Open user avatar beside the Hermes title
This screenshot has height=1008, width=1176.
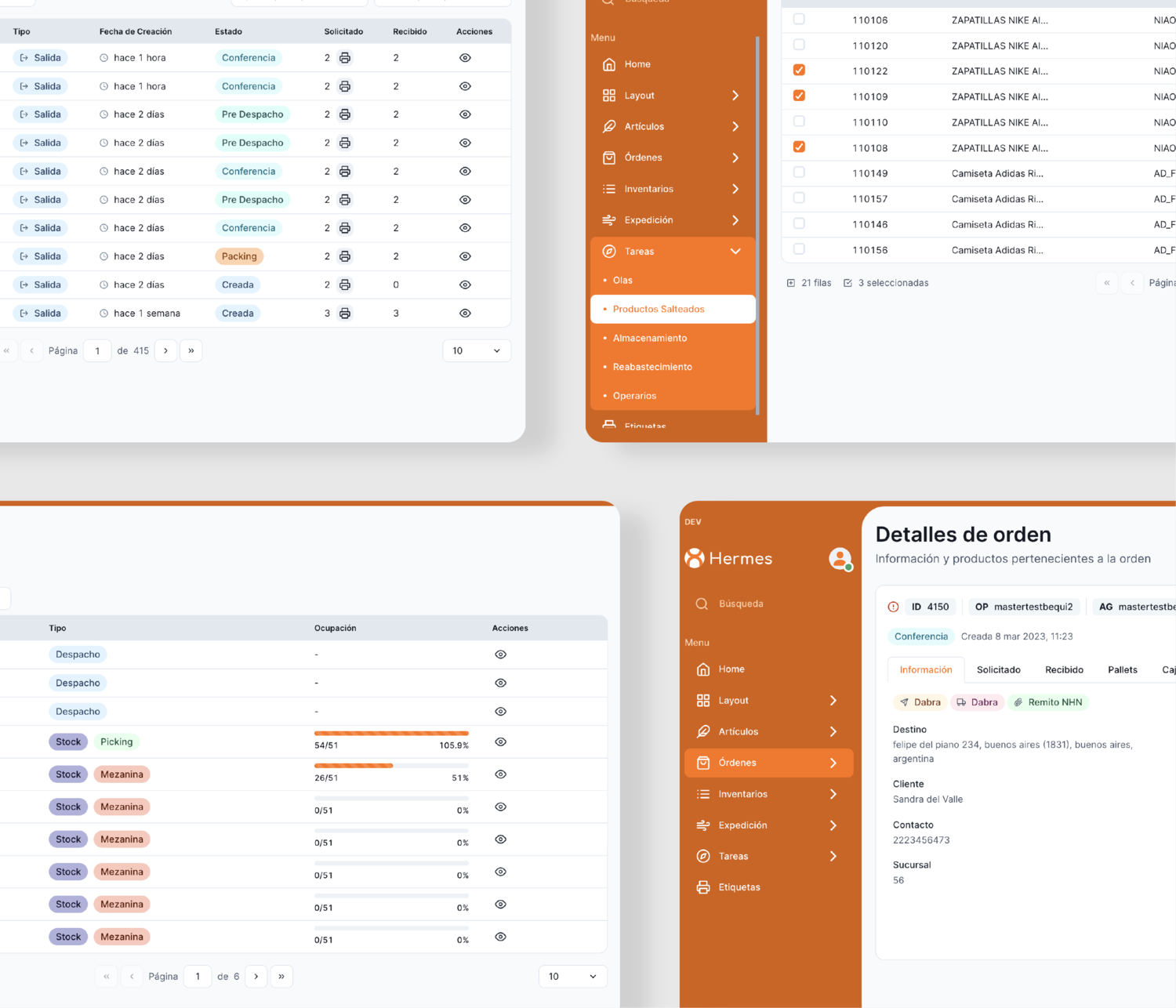coord(840,559)
